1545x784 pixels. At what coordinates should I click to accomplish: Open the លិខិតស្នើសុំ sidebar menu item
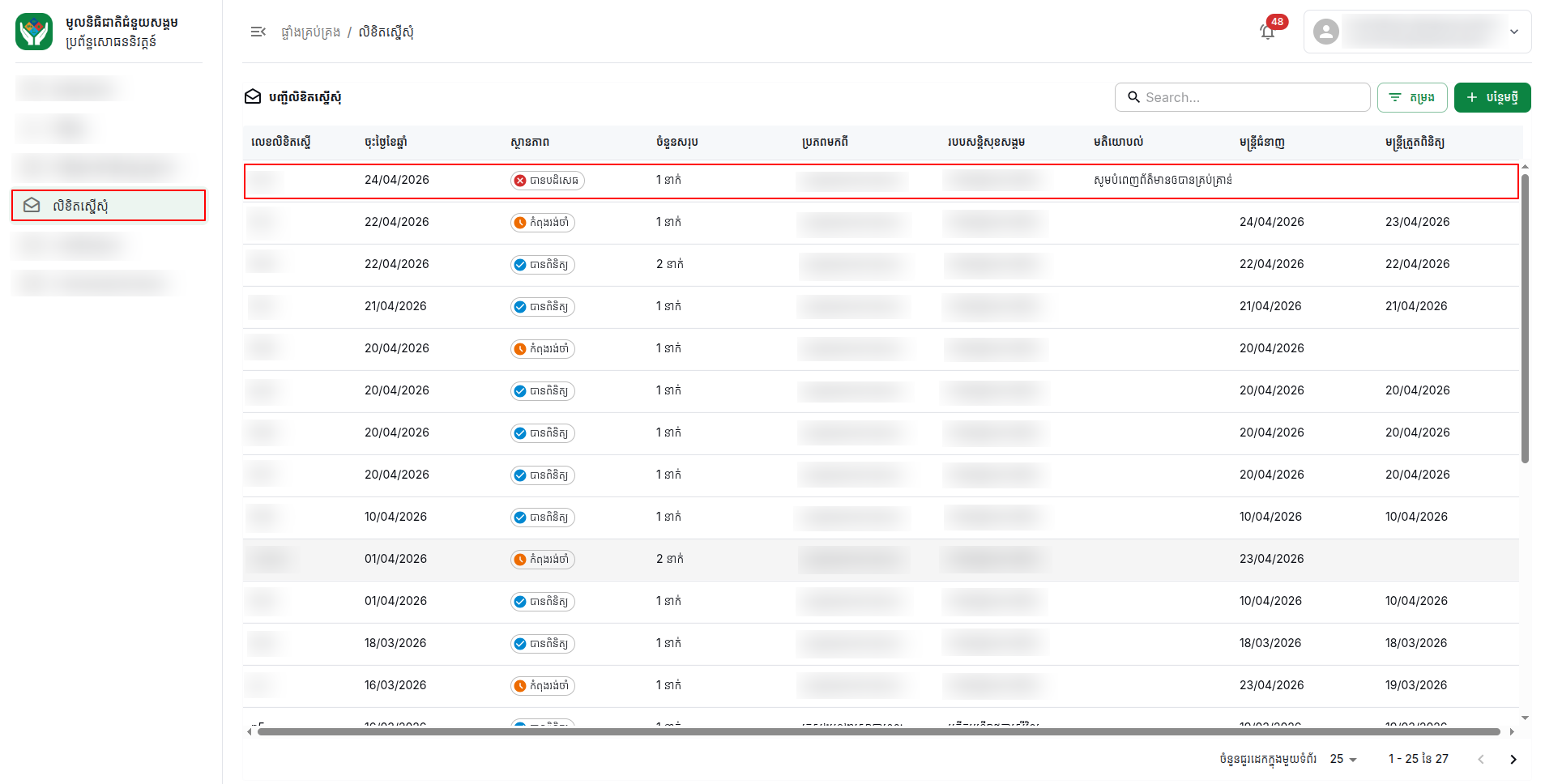[x=109, y=206]
